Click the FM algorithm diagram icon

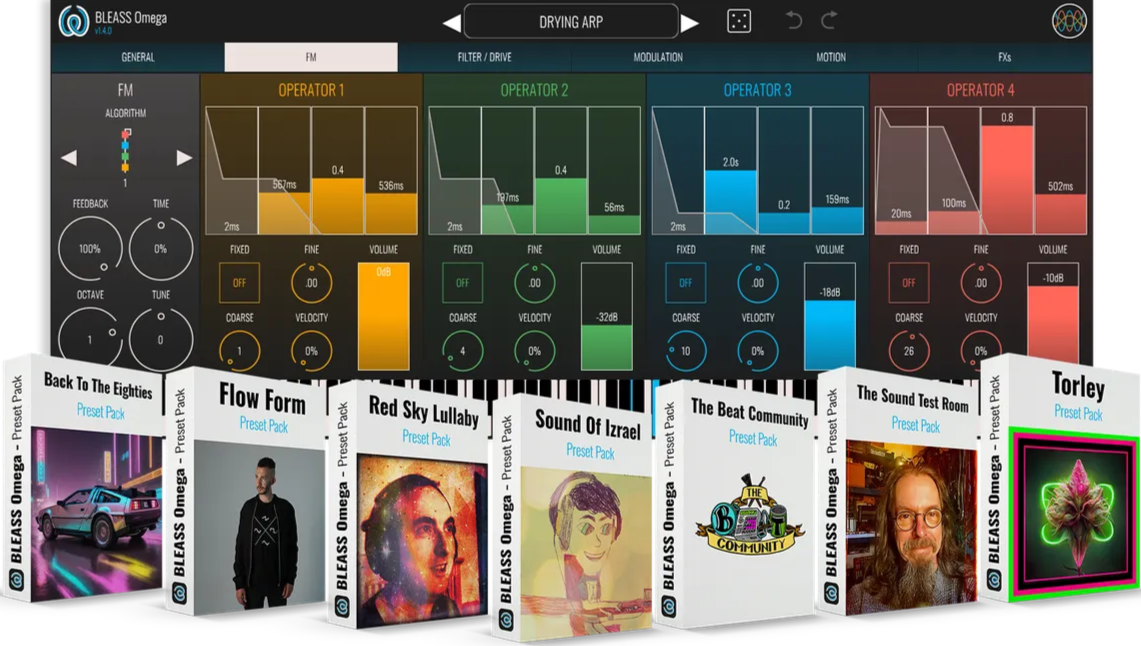(126, 150)
